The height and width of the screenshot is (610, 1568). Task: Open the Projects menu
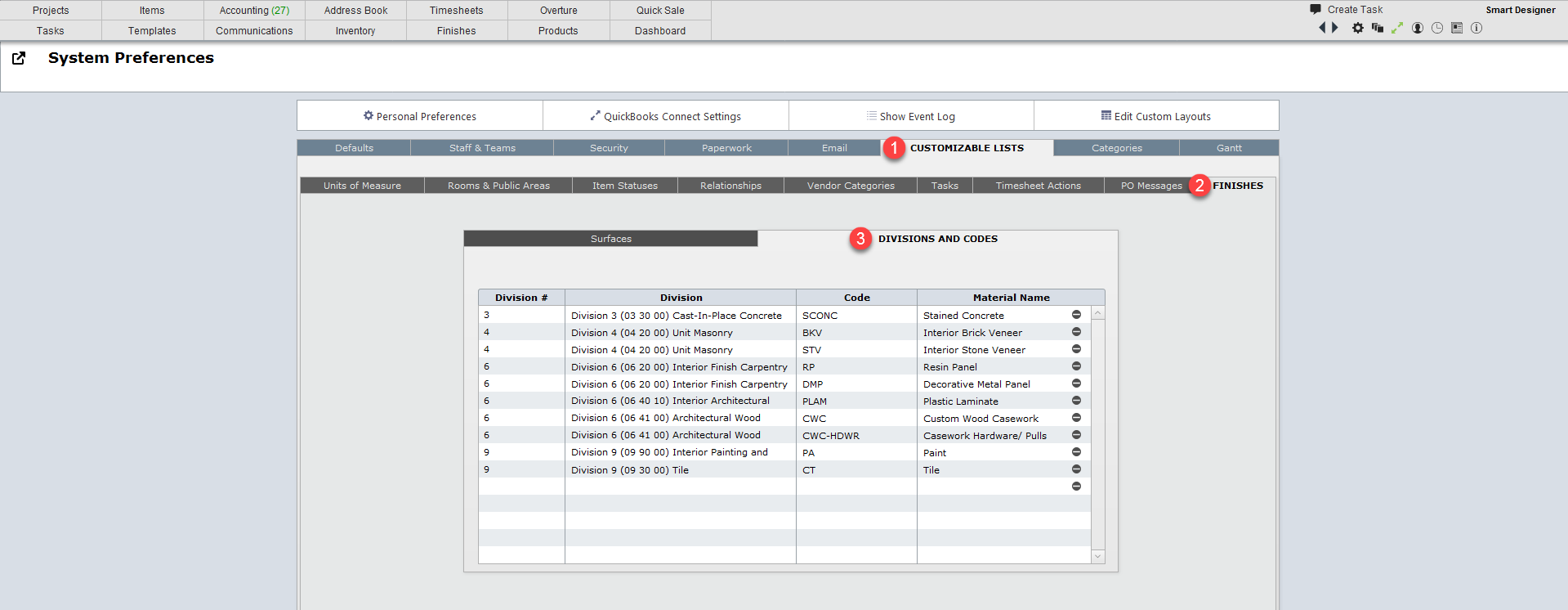point(51,11)
